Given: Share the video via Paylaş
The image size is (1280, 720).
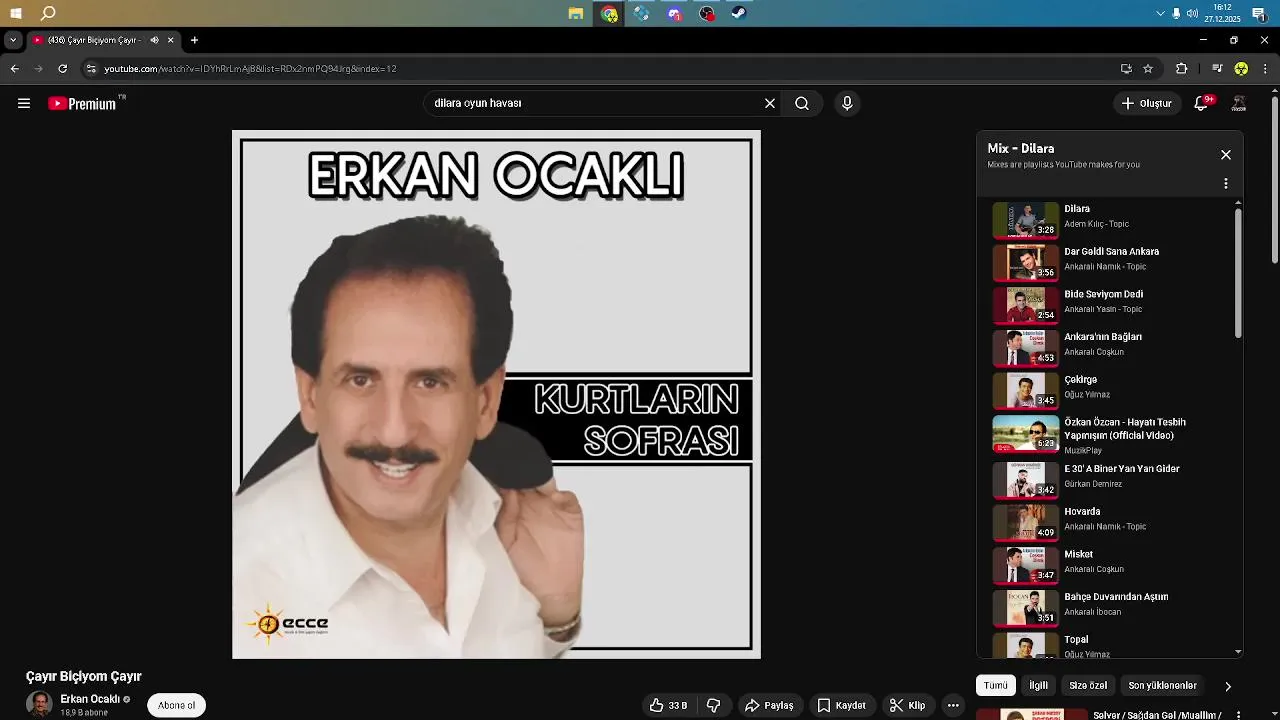Looking at the screenshot, I should click(x=769, y=705).
